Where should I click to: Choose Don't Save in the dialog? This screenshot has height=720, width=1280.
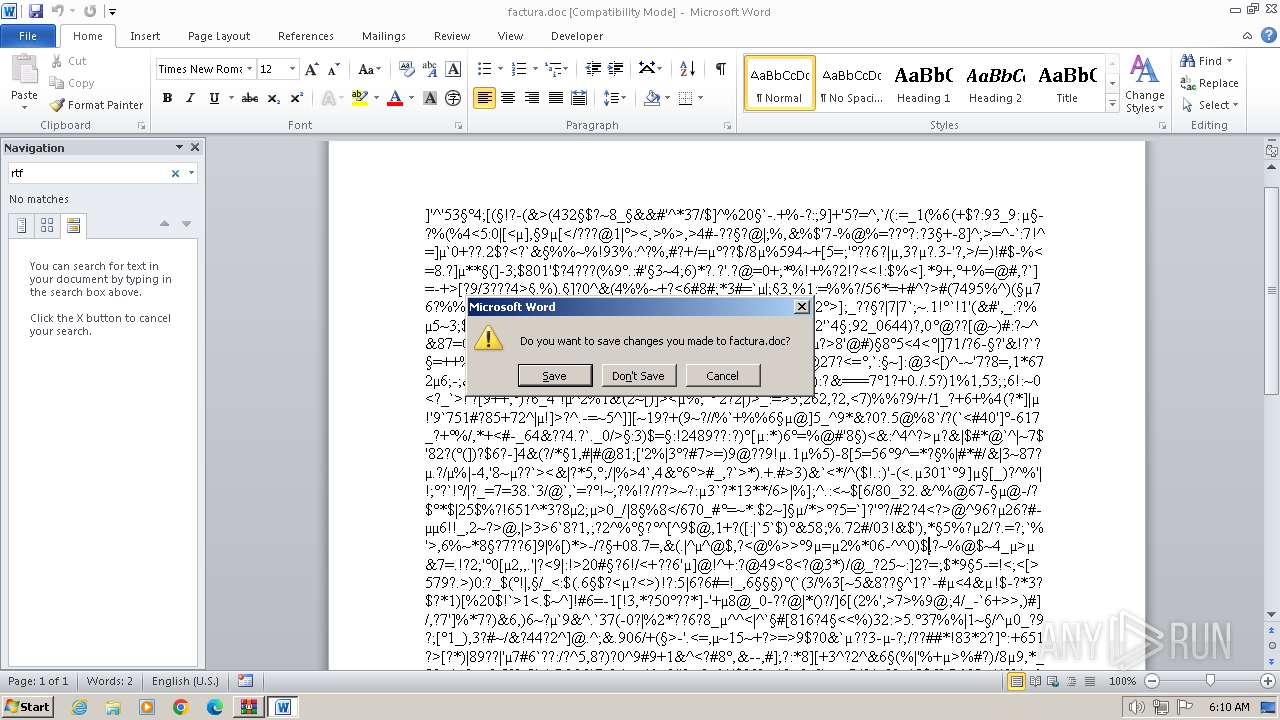pyautogui.click(x=638, y=375)
